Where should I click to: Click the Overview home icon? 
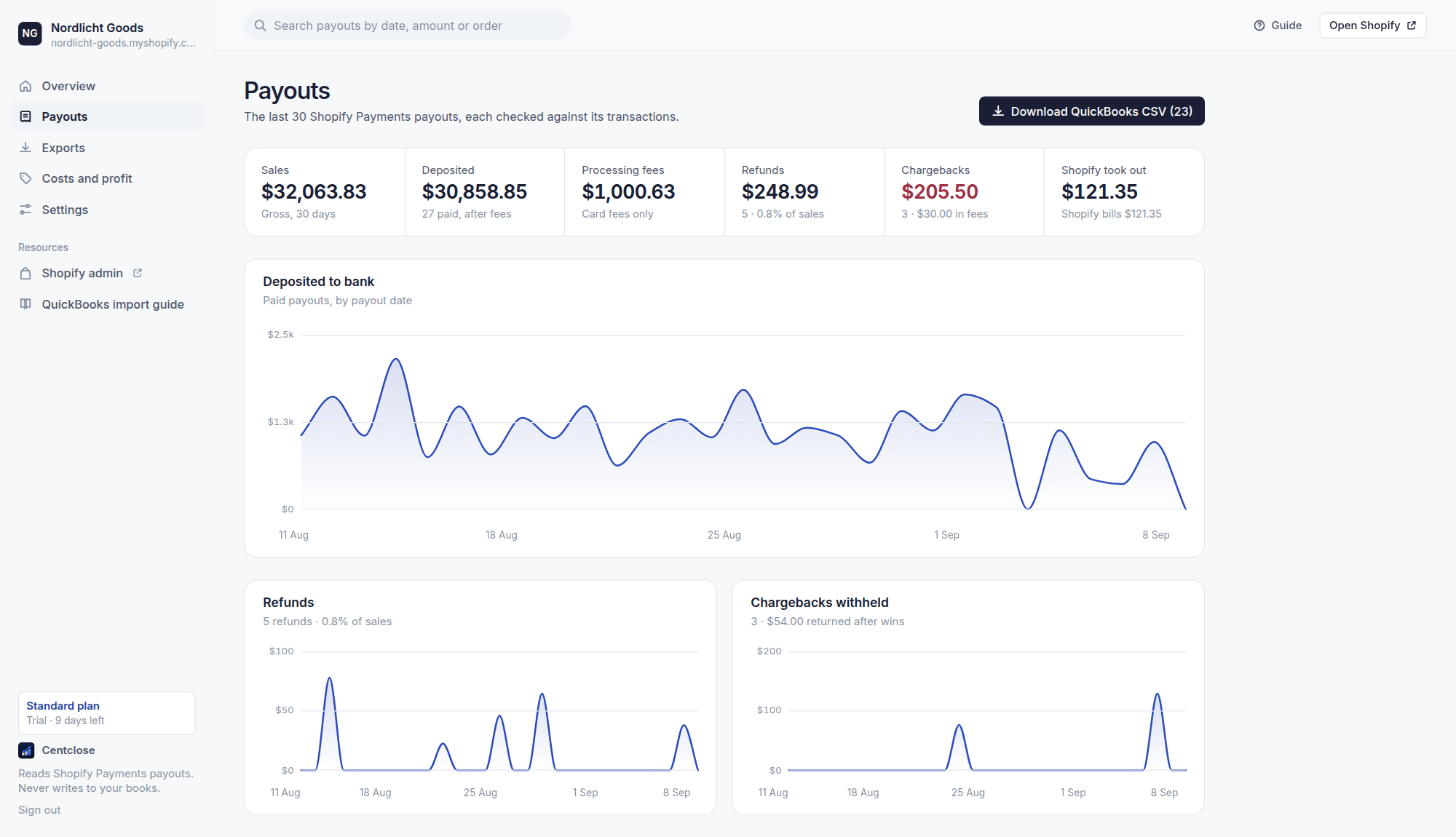pos(25,86)
